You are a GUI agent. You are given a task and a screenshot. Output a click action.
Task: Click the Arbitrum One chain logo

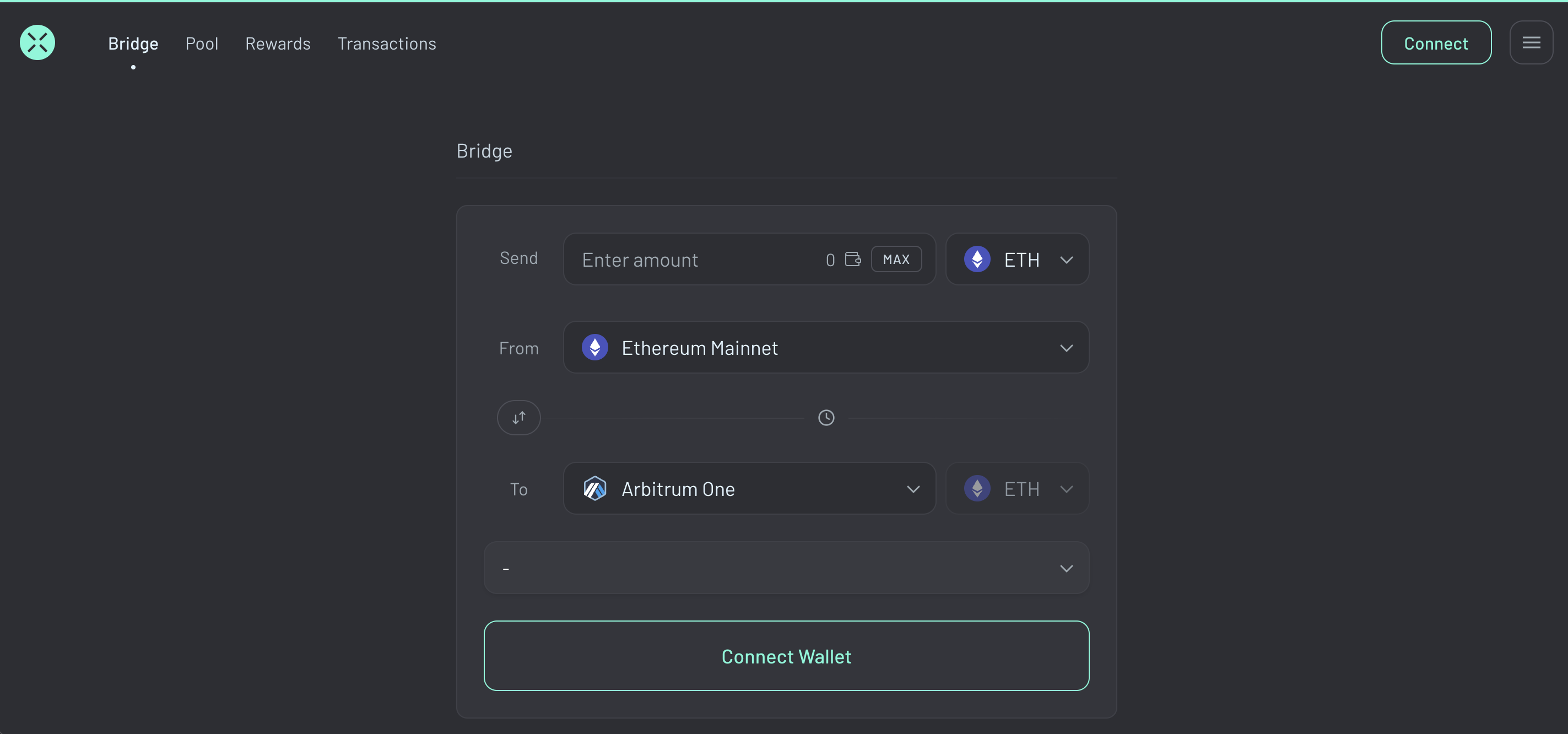[594, 489]
